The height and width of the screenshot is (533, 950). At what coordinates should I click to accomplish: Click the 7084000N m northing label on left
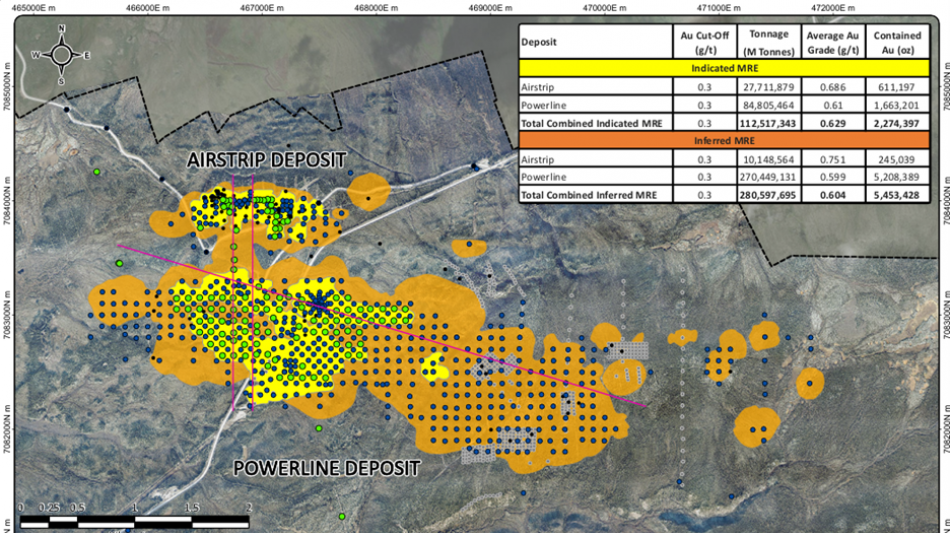pyautogui.click(x=7, y=202)
